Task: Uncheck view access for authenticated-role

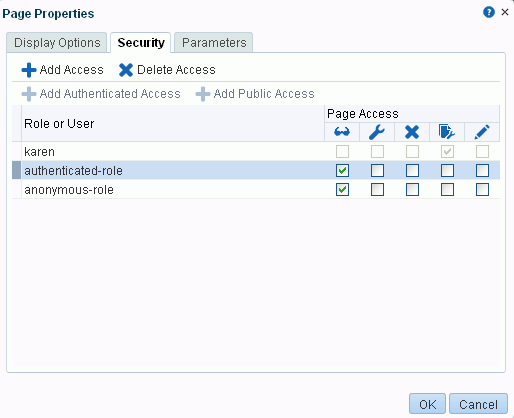Action: click(342, 171)
